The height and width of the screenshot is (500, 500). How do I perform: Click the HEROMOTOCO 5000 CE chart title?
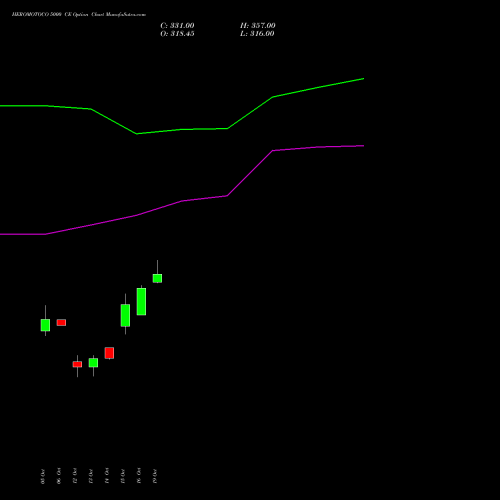(x=79, y=14)
